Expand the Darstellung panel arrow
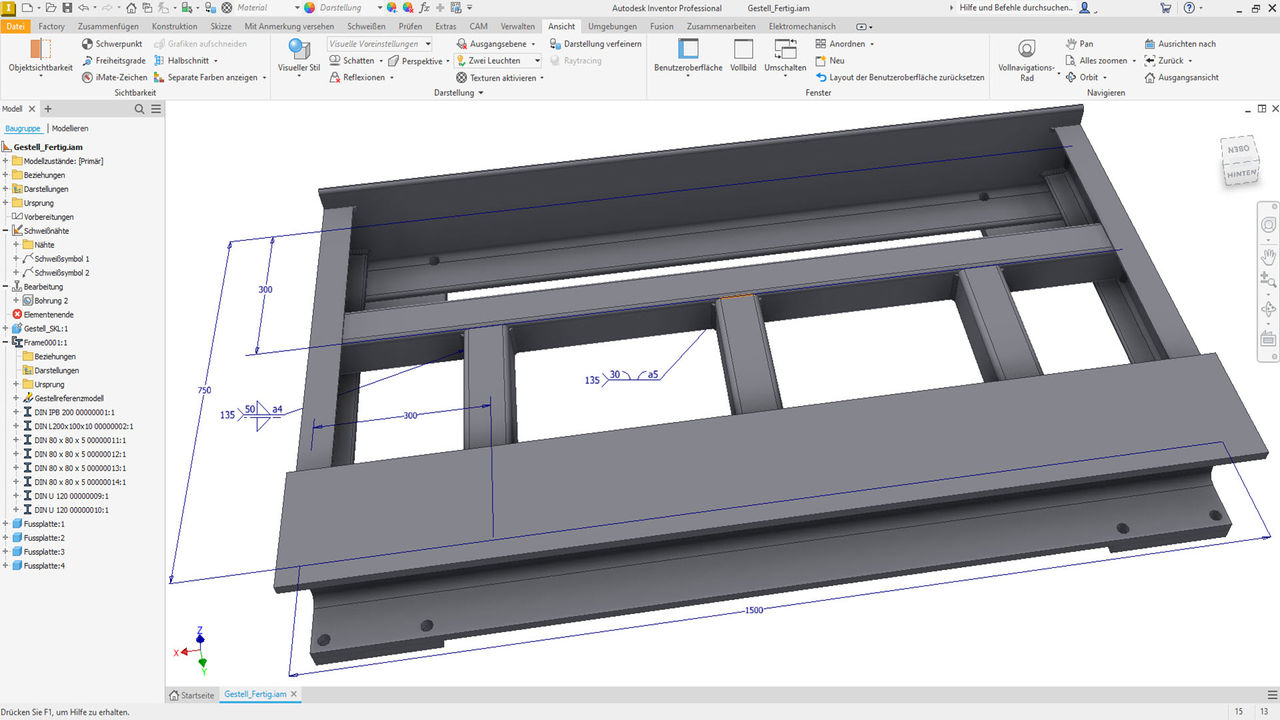 pos(481,93)
